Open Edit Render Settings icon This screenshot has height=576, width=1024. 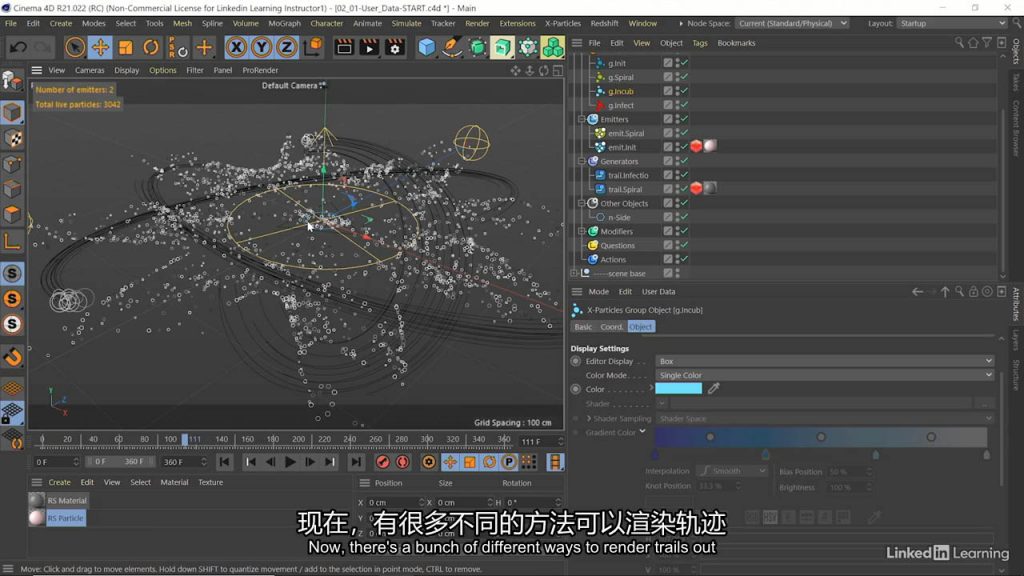394,47
